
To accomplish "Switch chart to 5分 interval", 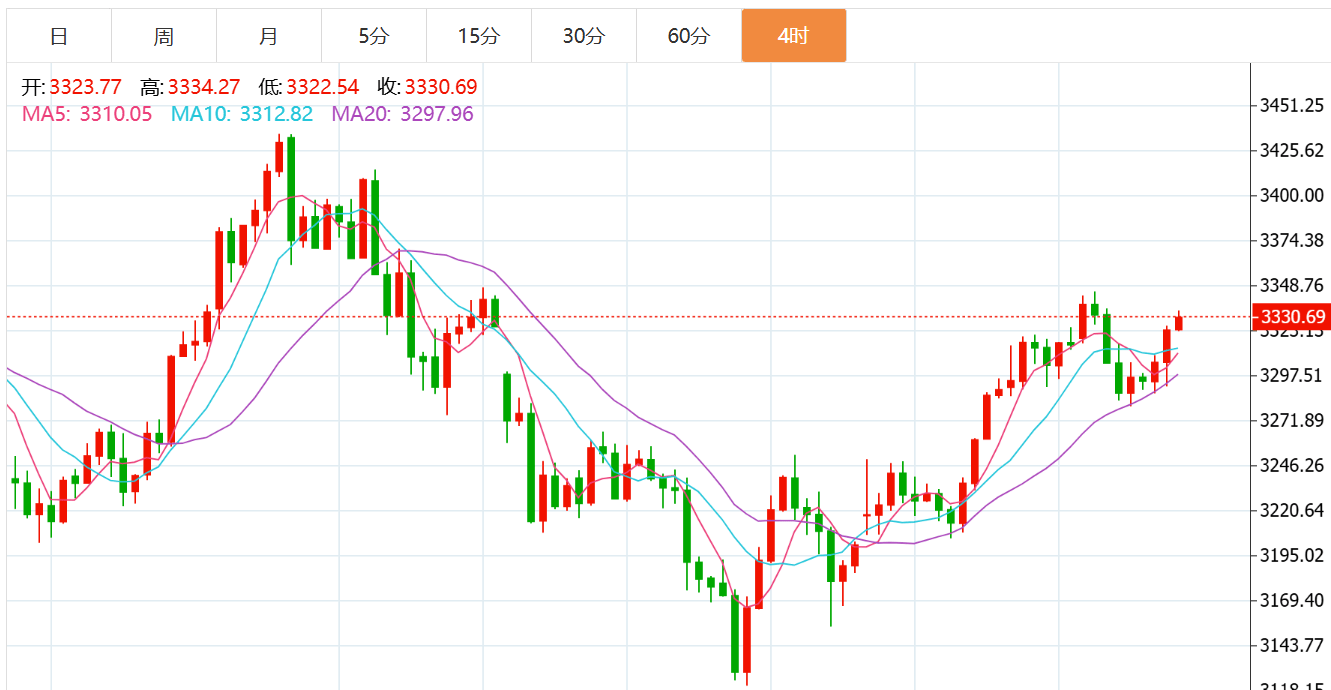I will click(x=373, y=37).
